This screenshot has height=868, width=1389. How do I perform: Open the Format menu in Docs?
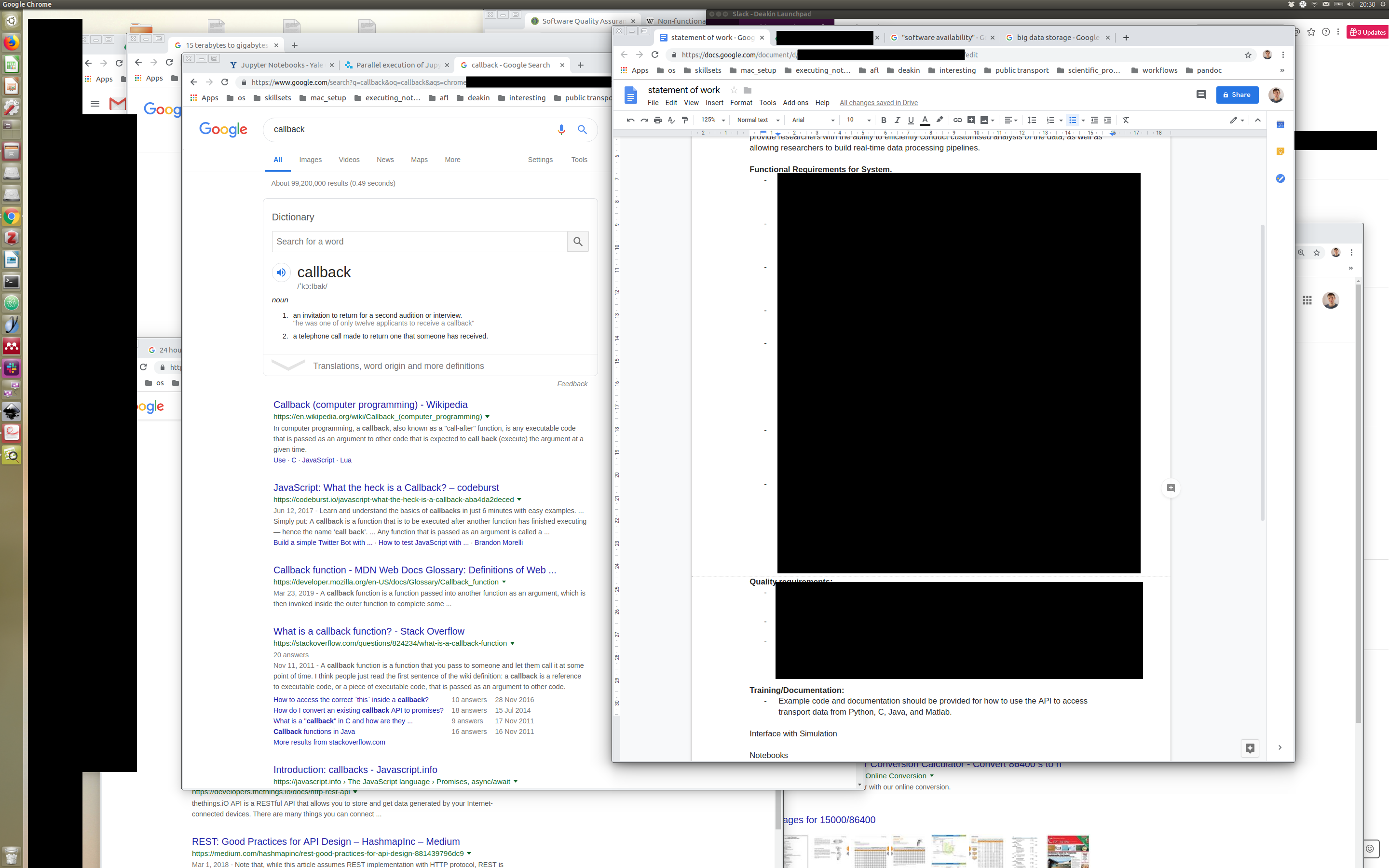[x=740, y=103]
